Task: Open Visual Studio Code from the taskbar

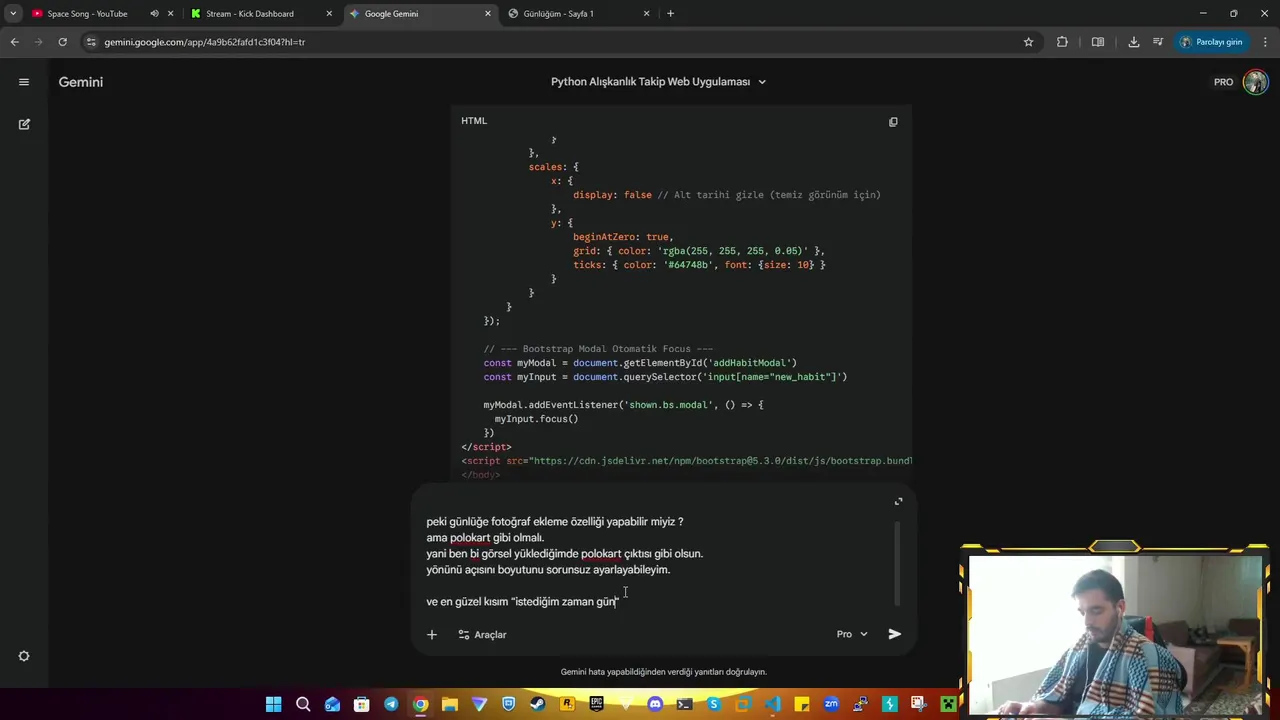Action: pos(773,705)
